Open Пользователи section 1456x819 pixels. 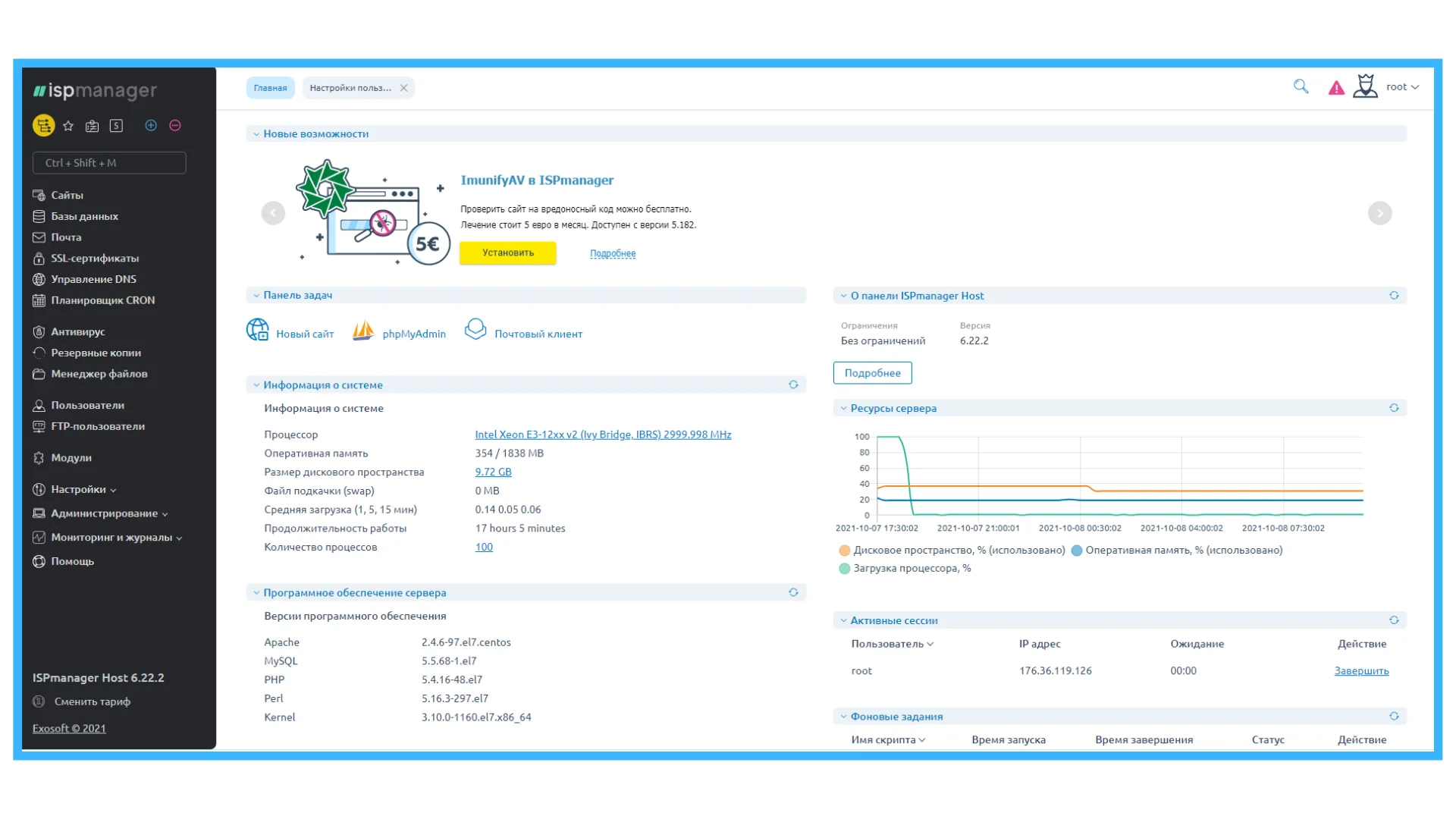click(79, 405)
